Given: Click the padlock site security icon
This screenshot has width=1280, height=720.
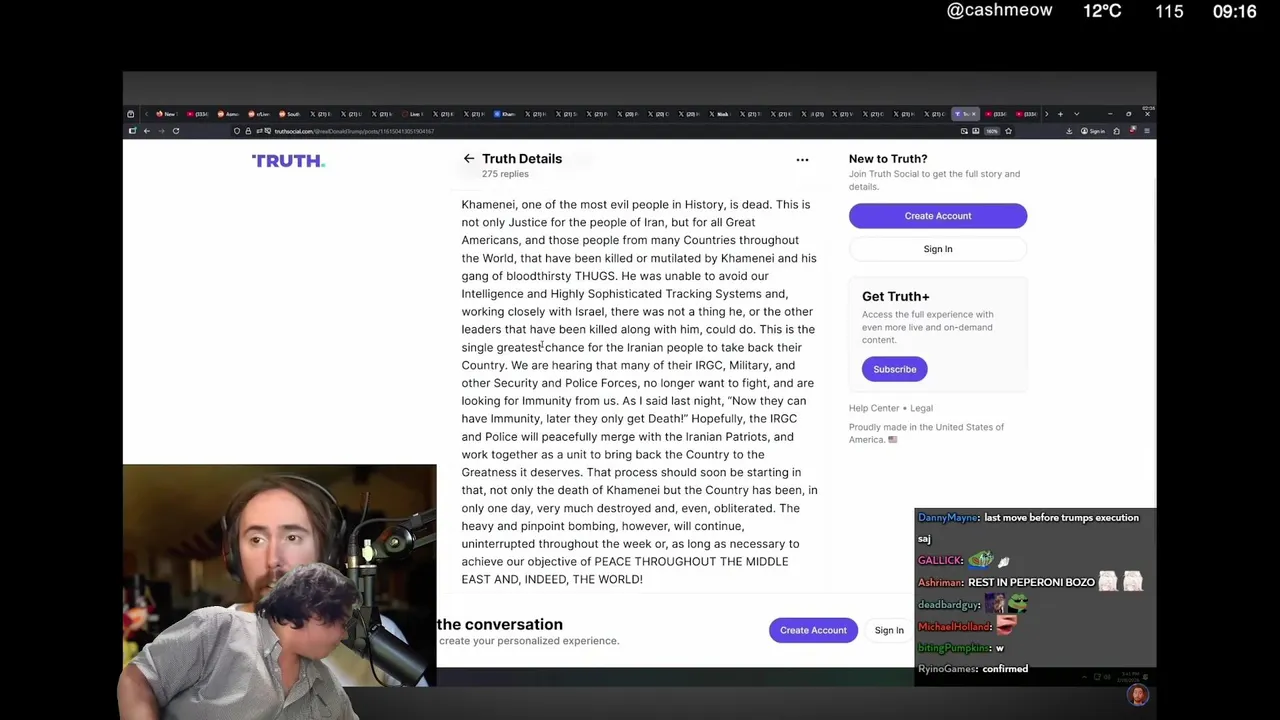Looking at the screenshot, I should 248,131.
